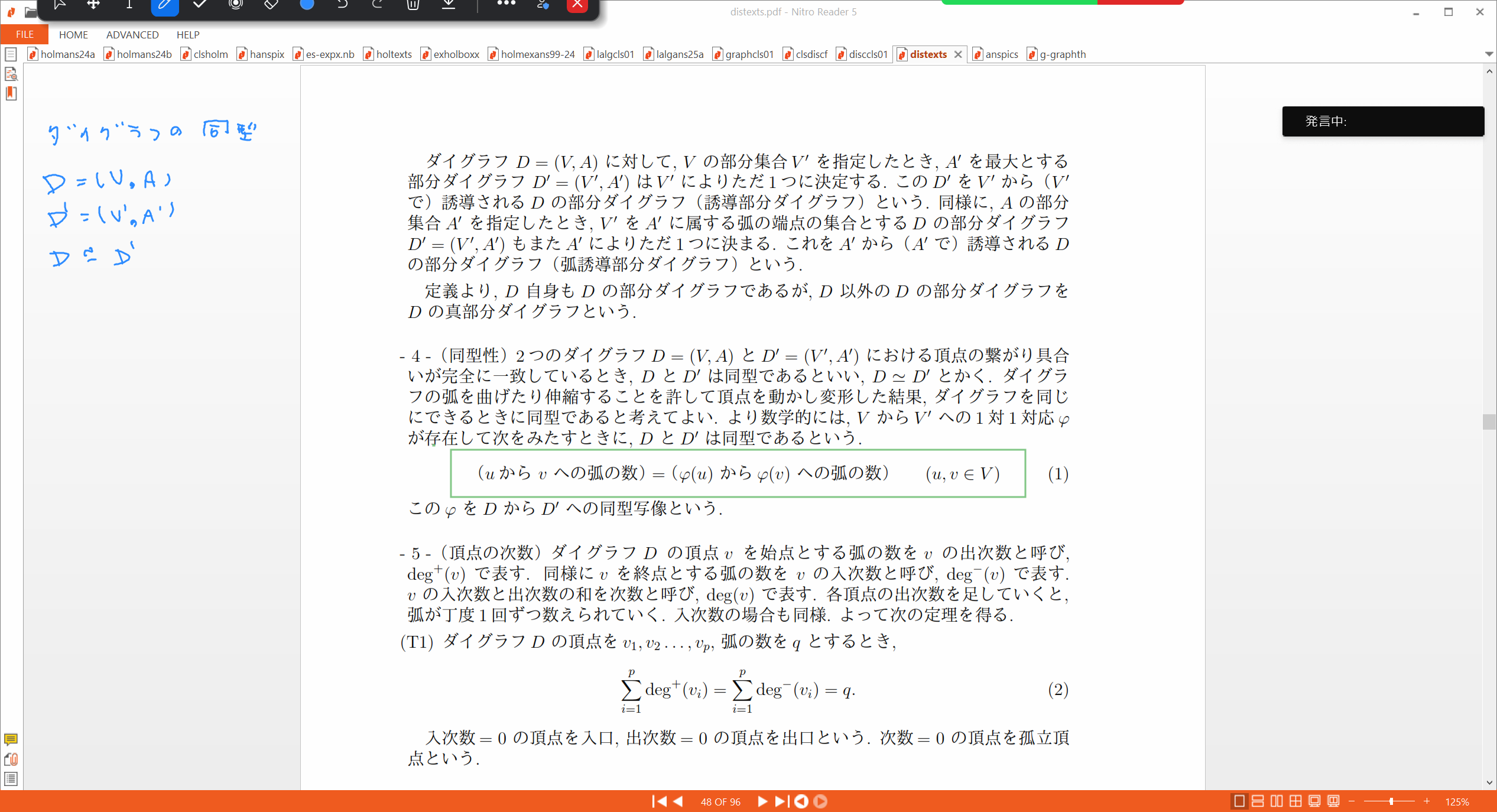The height and width of the screenshot is (812, 1497).
Task: Switch to the holmans24a document tab
Action: tap(61, 54)
